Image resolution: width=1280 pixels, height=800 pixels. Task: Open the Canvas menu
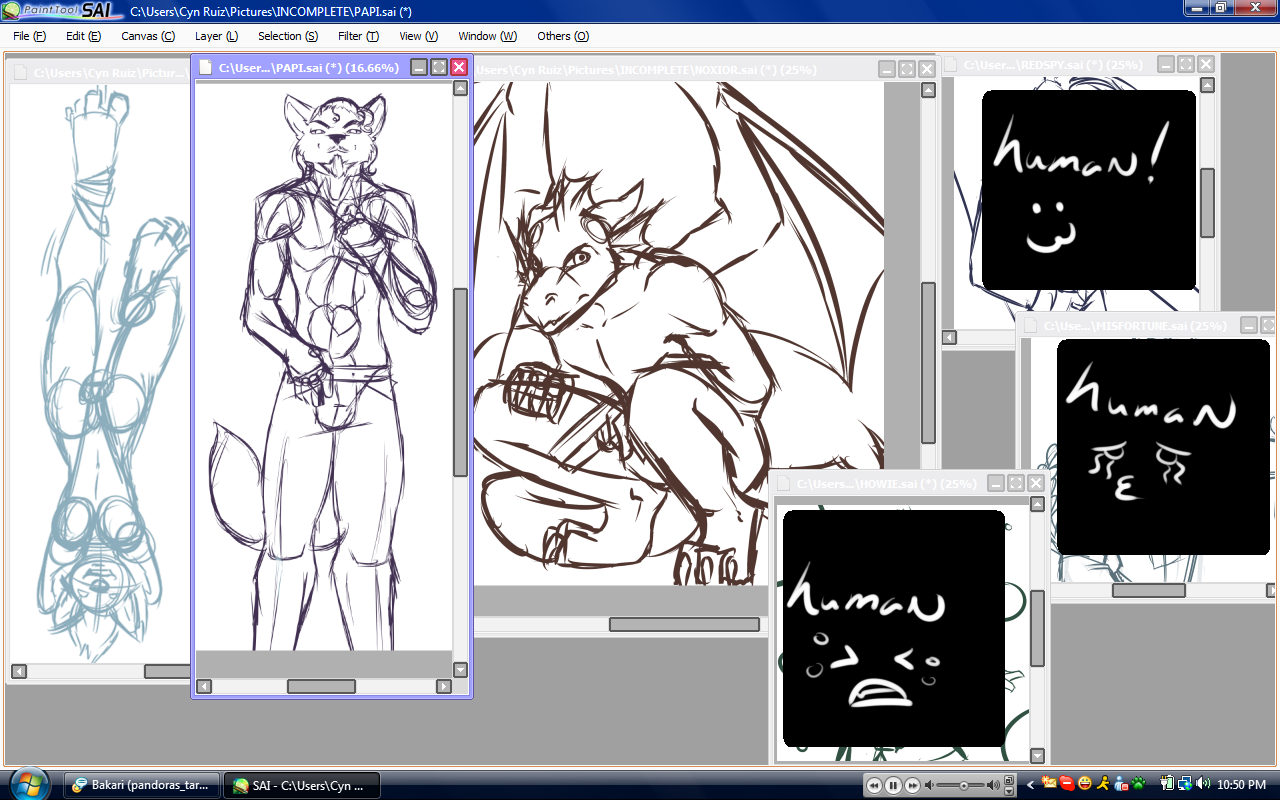coord(148,36)
